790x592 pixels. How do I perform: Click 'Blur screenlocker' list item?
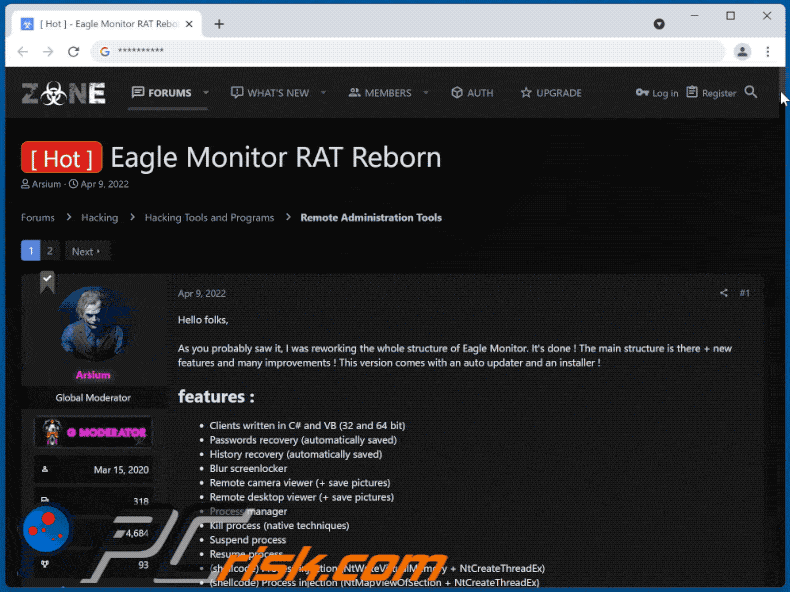click(248, 469)
